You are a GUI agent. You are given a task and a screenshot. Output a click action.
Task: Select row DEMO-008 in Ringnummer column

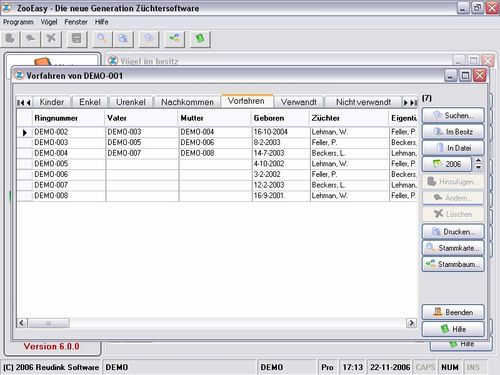coord(68,196)
